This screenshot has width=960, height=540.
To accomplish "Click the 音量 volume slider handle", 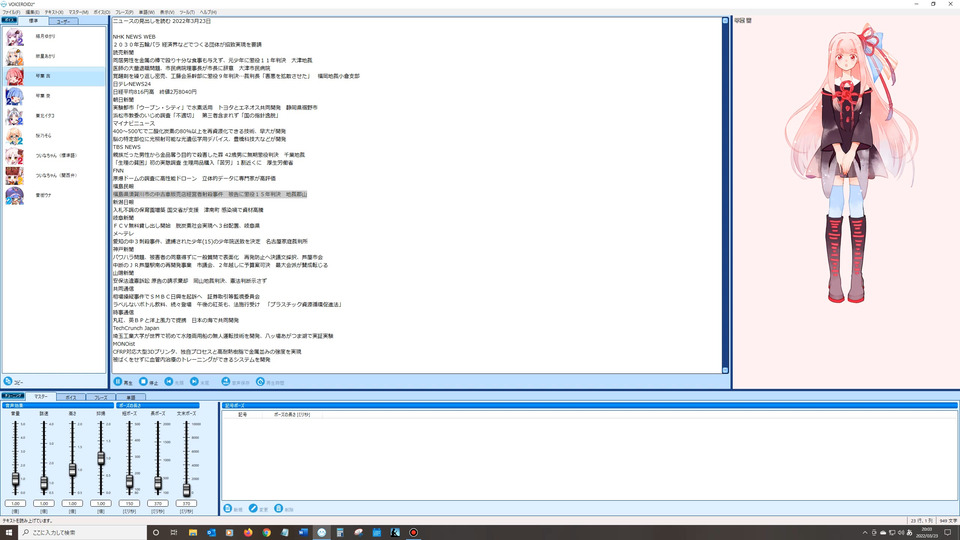I will 15,479.
